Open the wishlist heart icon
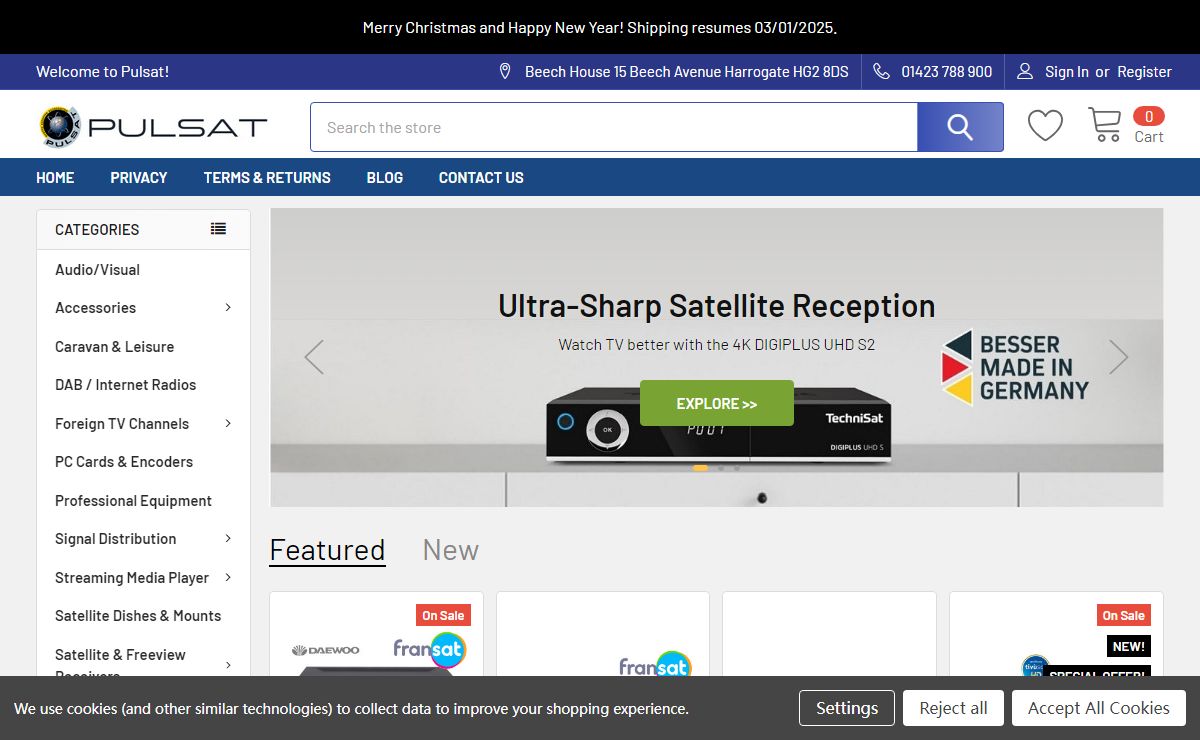Viewport: 1200px width, 740px height. (x=1045, y=126)
